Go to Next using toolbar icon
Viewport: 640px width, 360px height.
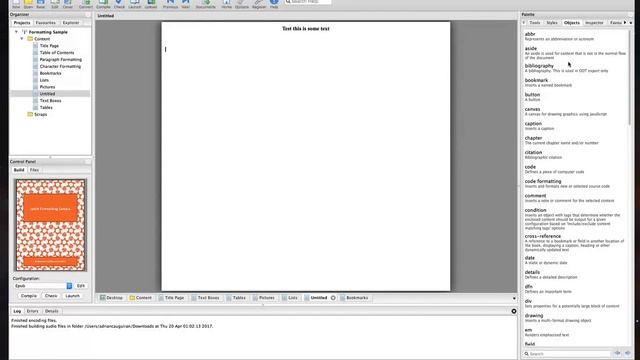coord(186,4)
